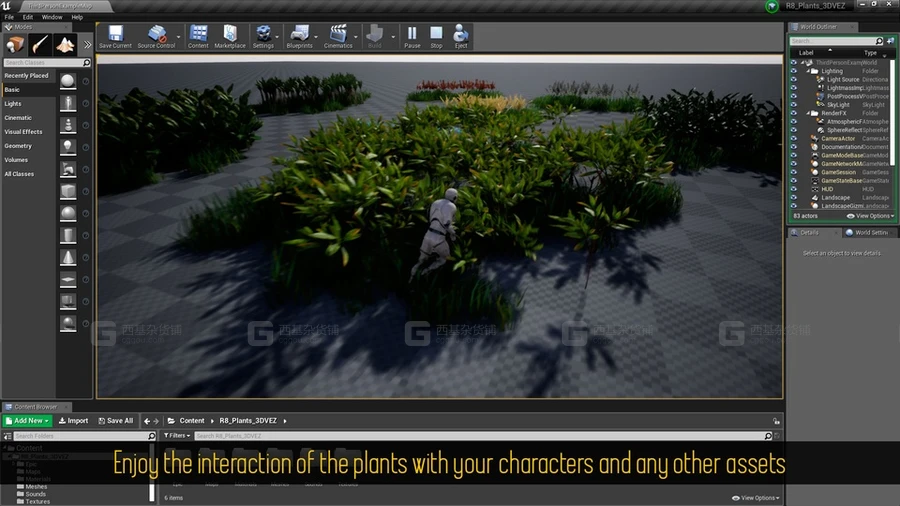Eject from the player controller
The width and height of the screenshot is (900, 506).
pyautogui.click(x=461, y=36)
